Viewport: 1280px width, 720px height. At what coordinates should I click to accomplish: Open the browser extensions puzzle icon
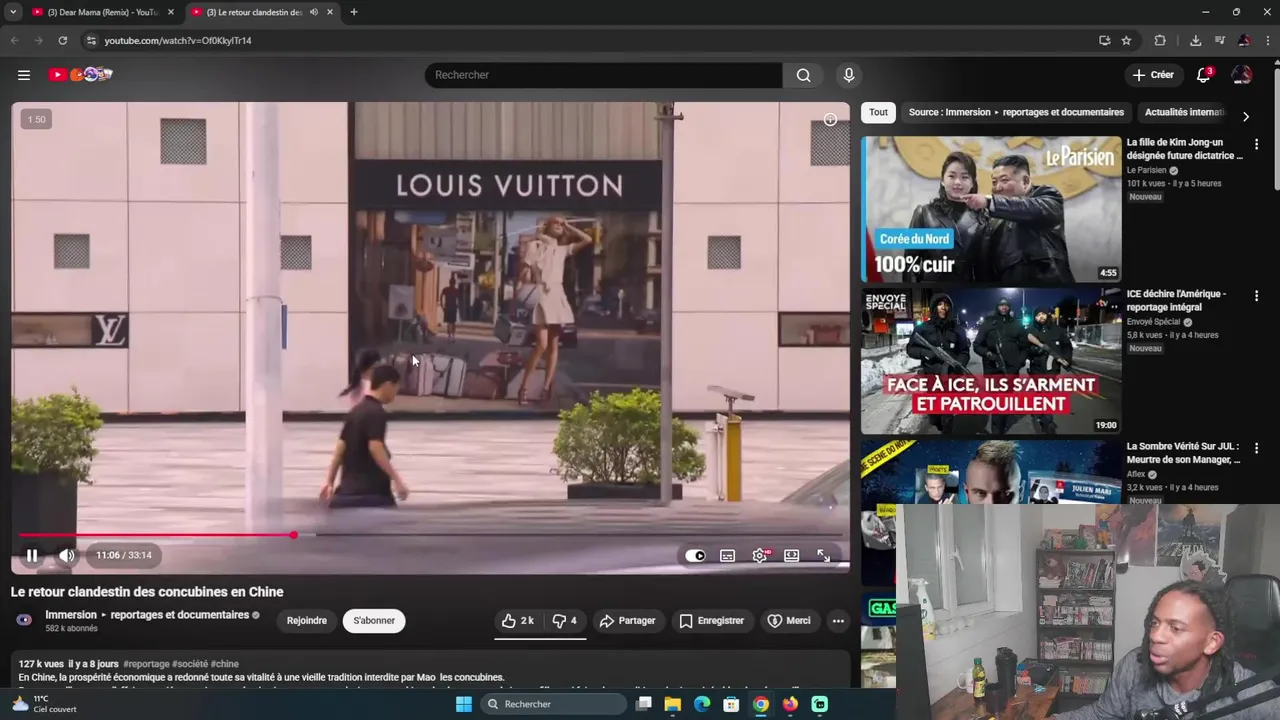pyautogui.click(x=1160, y=40)
